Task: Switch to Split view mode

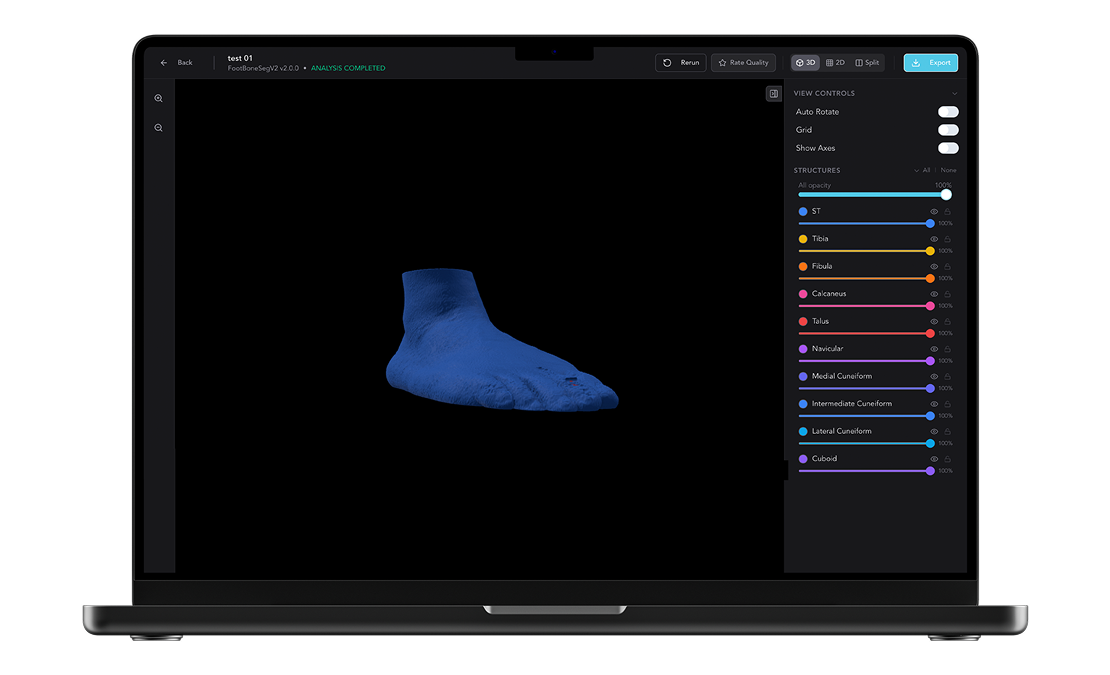Action: 867,62
